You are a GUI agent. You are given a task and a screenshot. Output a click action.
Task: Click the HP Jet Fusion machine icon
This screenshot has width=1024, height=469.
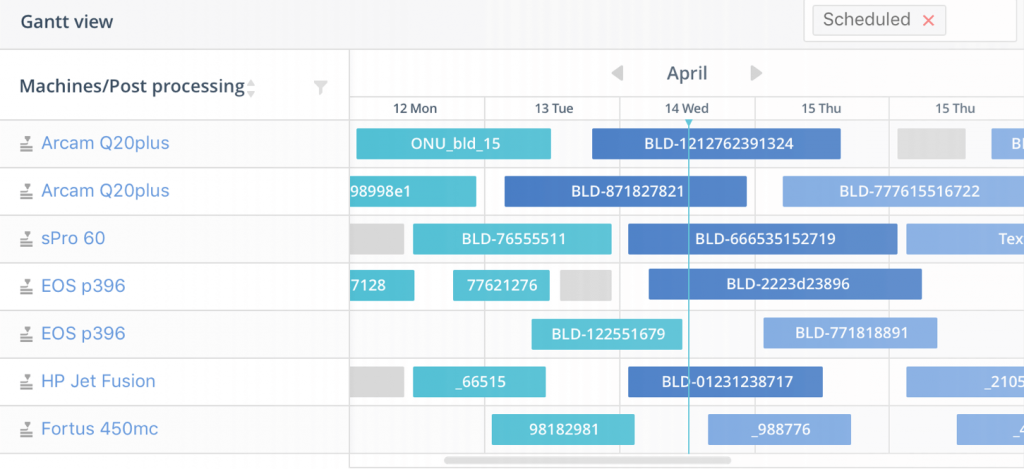point(26,382)
